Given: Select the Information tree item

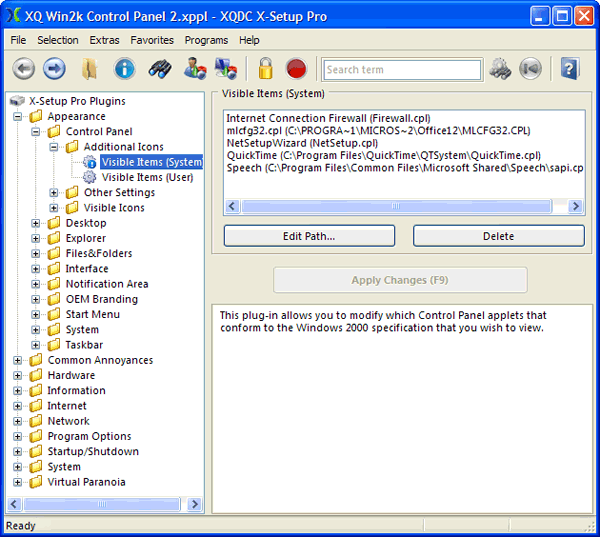Looking at the screenshot, I should coord(76,390).
